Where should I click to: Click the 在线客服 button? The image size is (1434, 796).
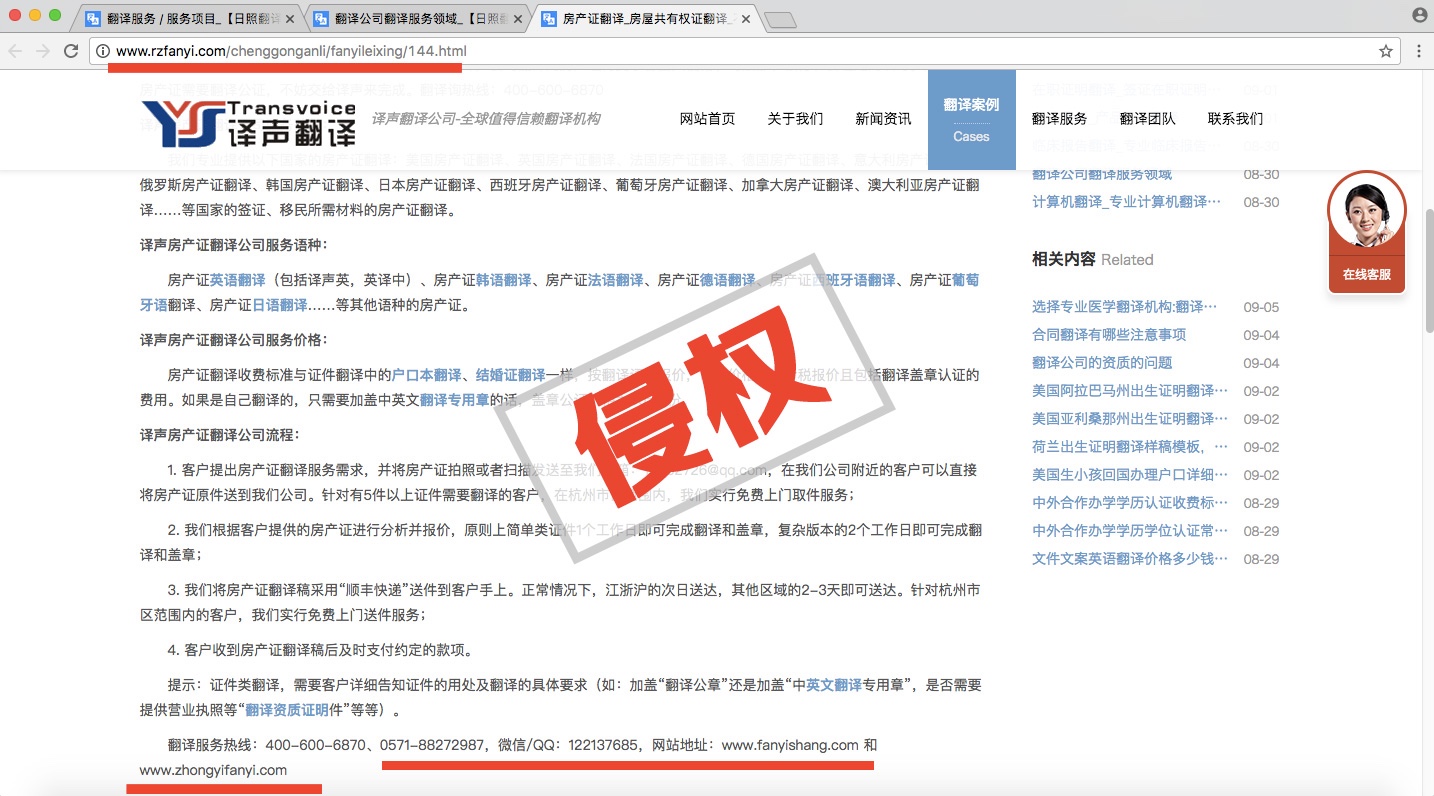coord(1366,274)
